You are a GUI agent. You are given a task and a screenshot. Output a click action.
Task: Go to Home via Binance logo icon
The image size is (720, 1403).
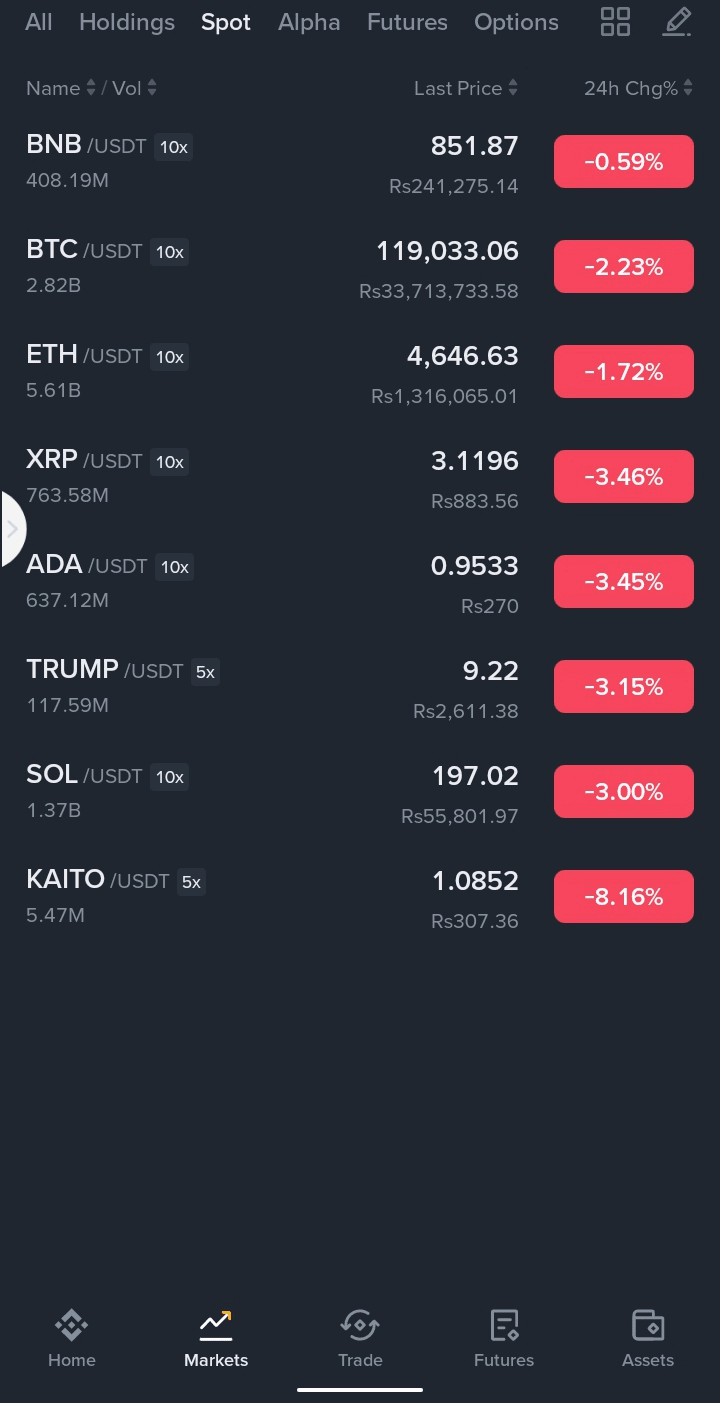coord(72,1326)
